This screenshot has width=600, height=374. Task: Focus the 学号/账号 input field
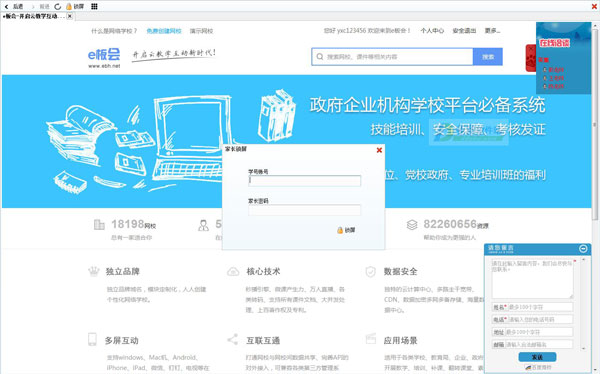coord(305,181)
